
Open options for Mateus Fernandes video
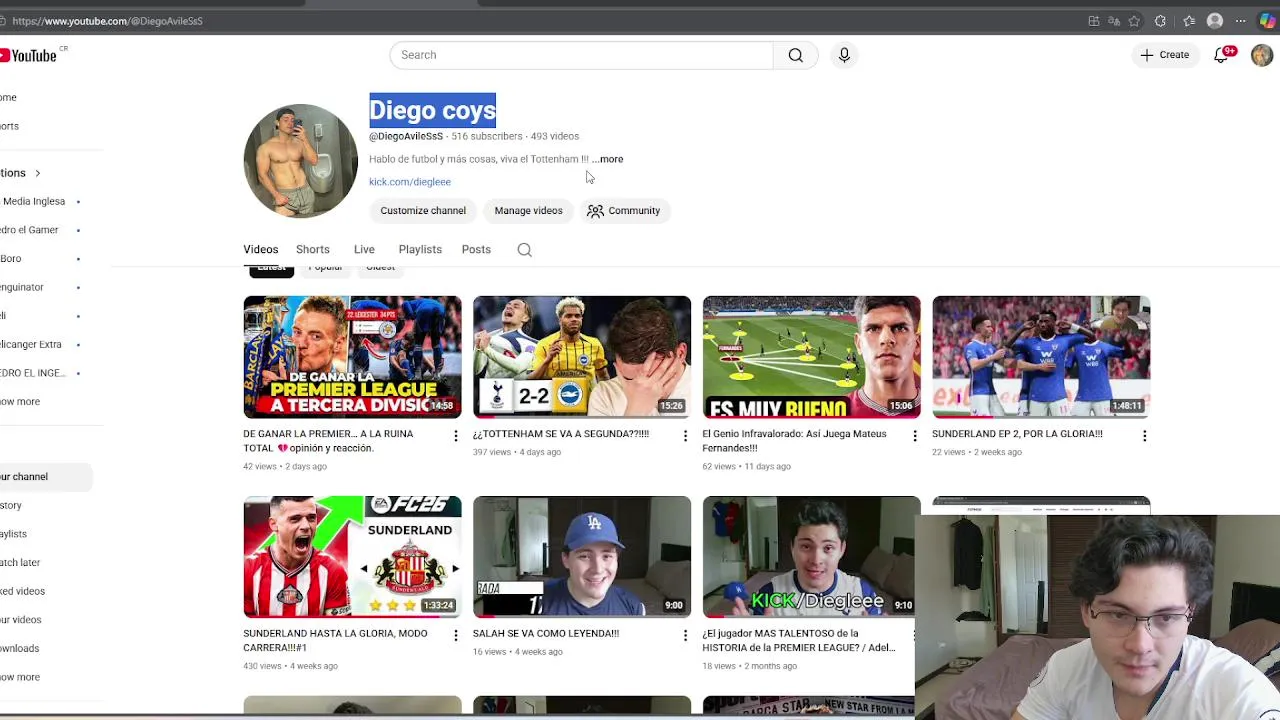[914, 436]
